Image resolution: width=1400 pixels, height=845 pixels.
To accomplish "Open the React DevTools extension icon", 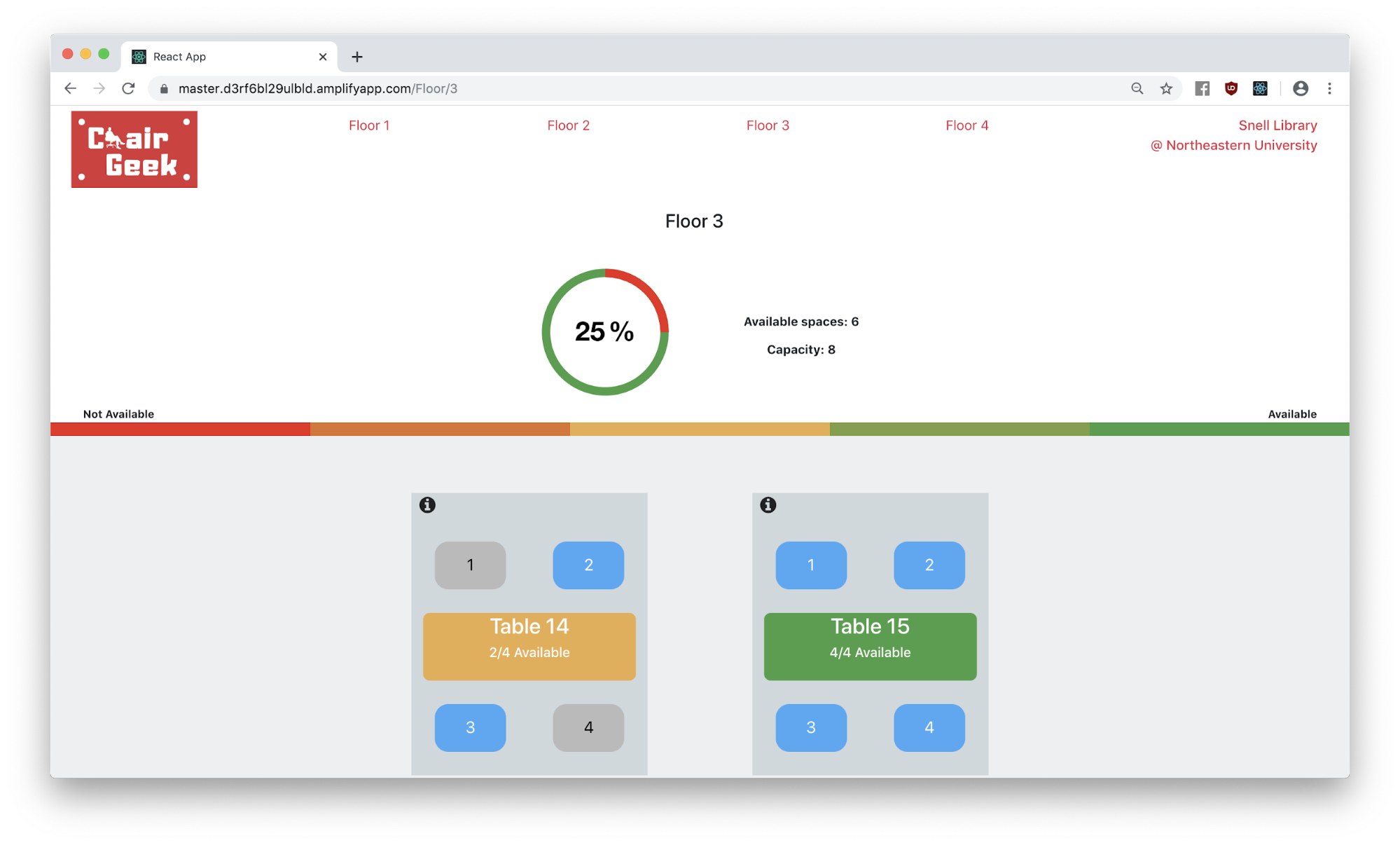I will tap(1260, 88).
